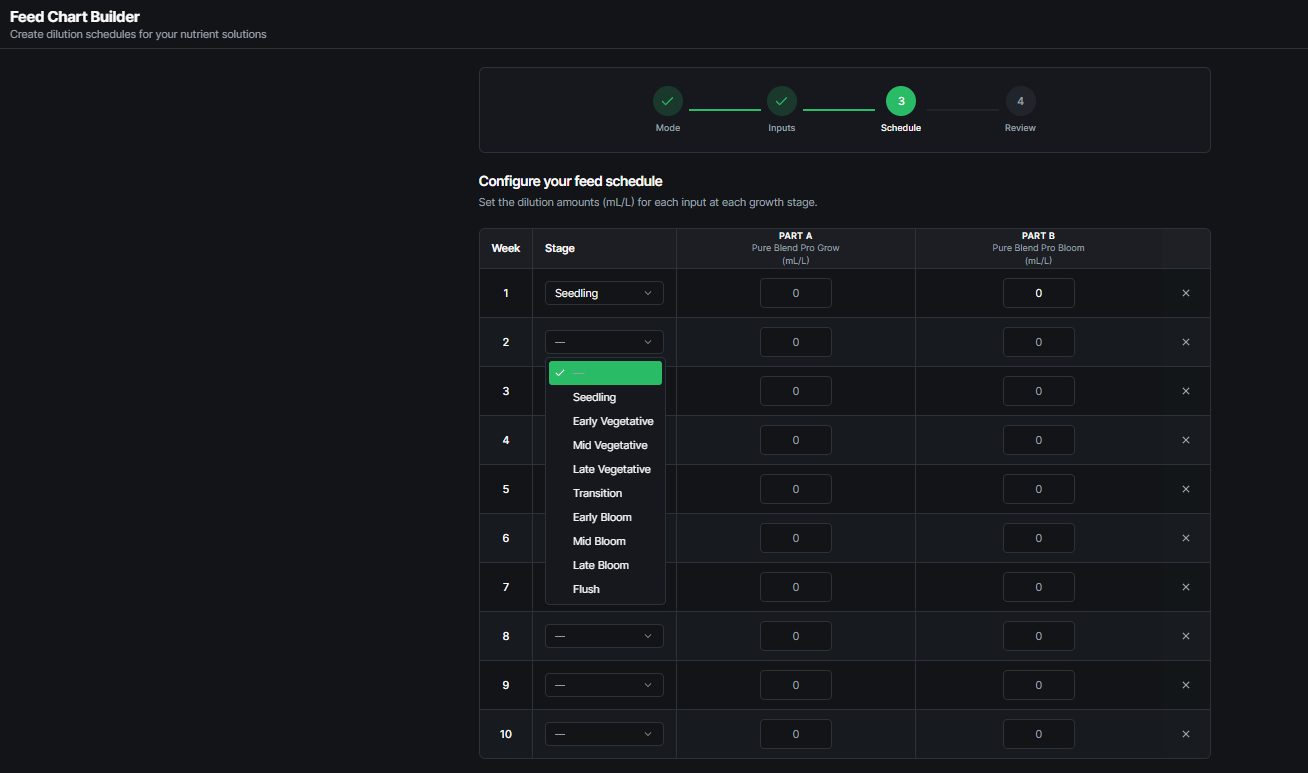Jump to the step 4 Review circle
Viewport: 1308px width, 773px height.
[x=1020, y=101]
